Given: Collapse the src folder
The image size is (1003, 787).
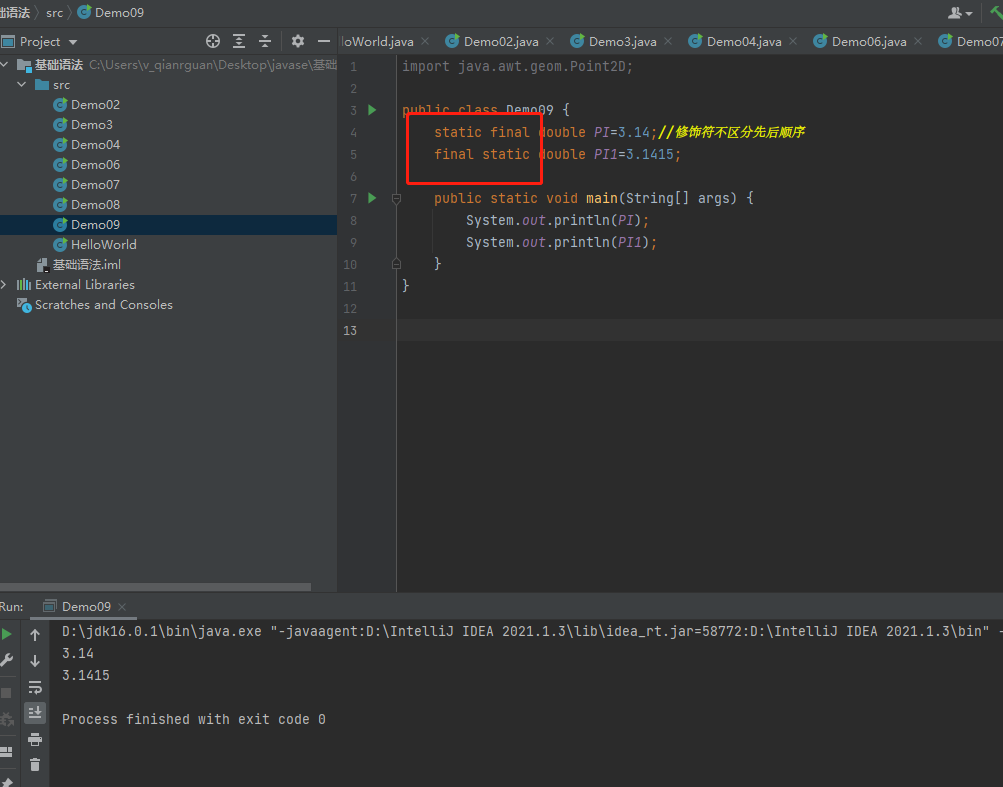Looking at the screenshot, I should pyautogui.click(x=22, y=84).
